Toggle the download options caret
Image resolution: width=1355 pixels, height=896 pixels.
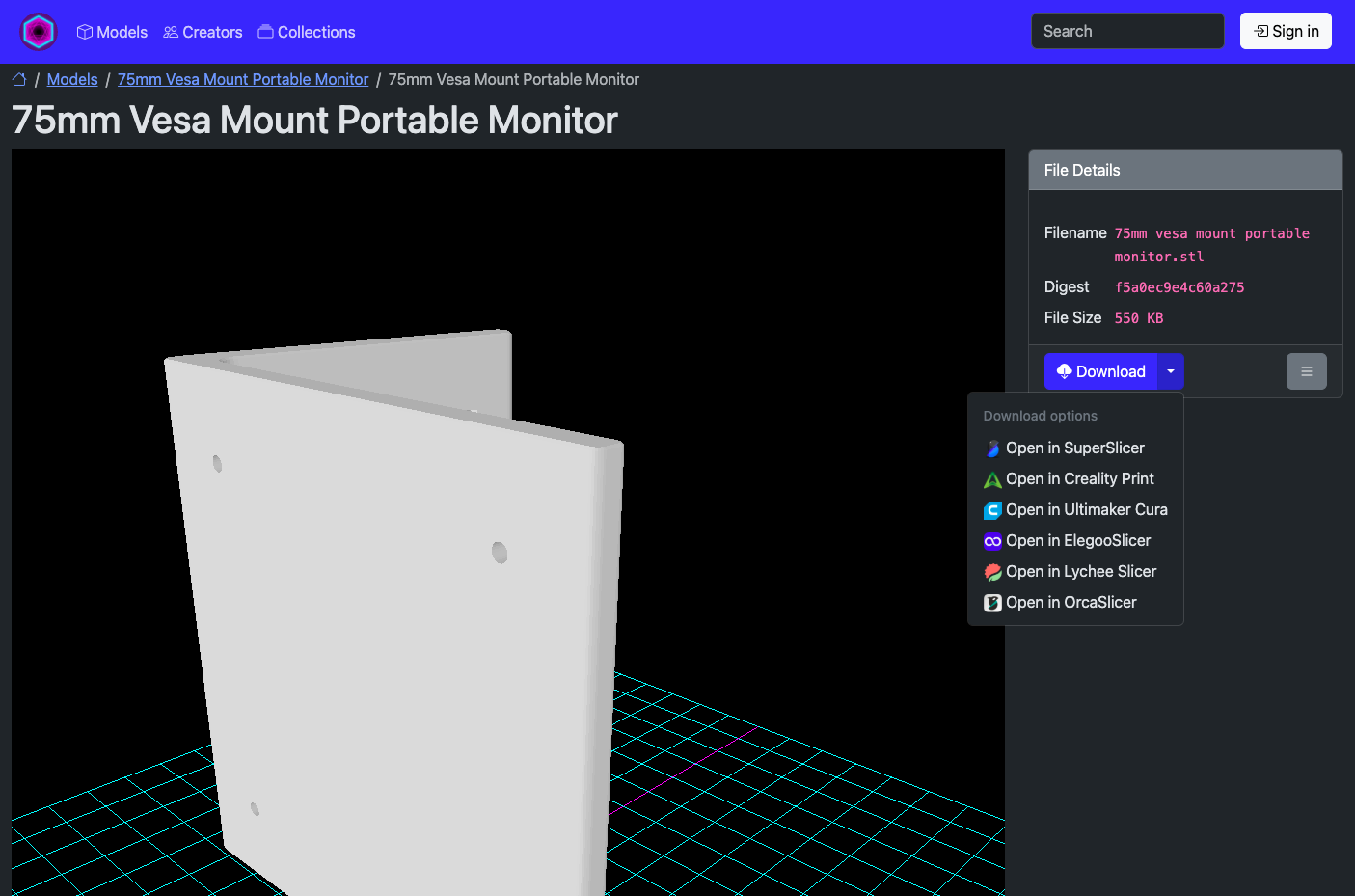point(1171,371)
